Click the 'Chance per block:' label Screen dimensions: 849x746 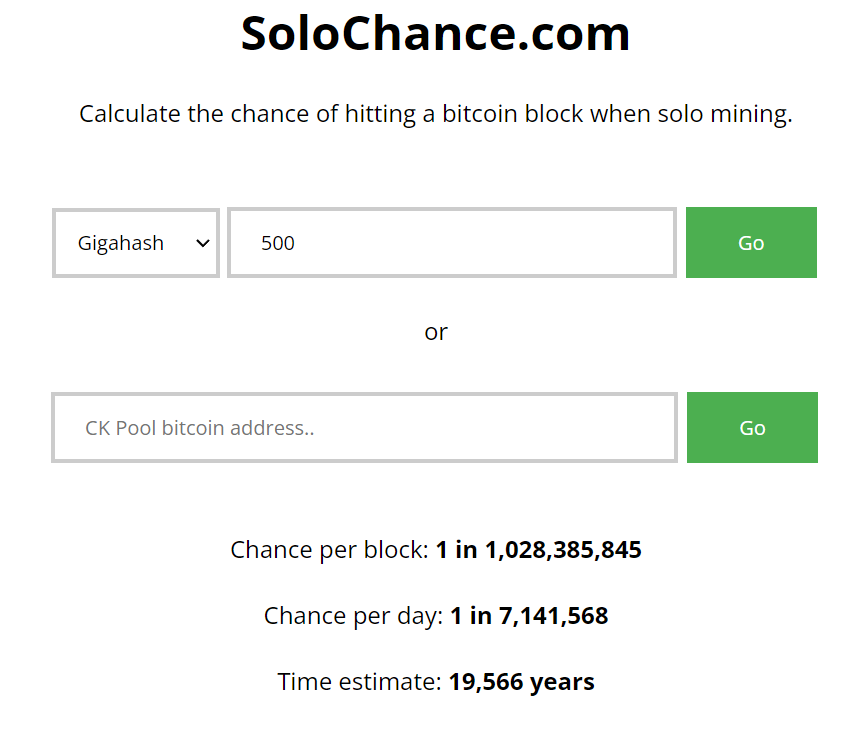[x=330, y=551]
